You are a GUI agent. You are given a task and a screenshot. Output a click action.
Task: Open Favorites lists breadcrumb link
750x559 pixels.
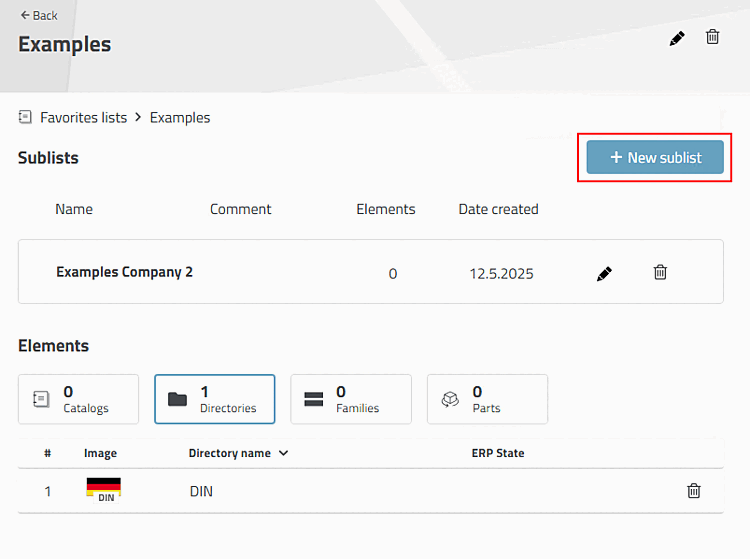click(x=83, y=117)
